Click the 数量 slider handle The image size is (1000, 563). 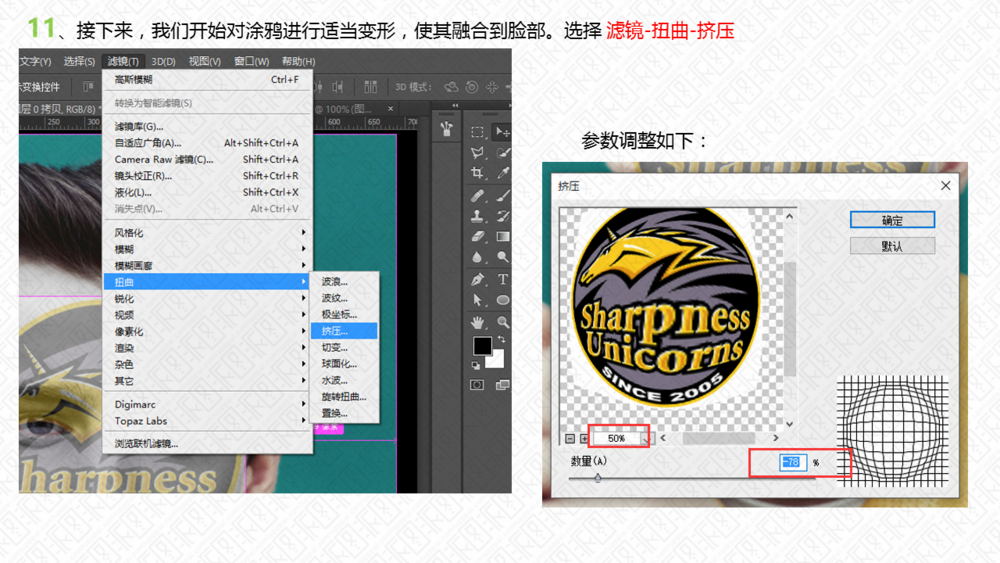coord(598,477)
